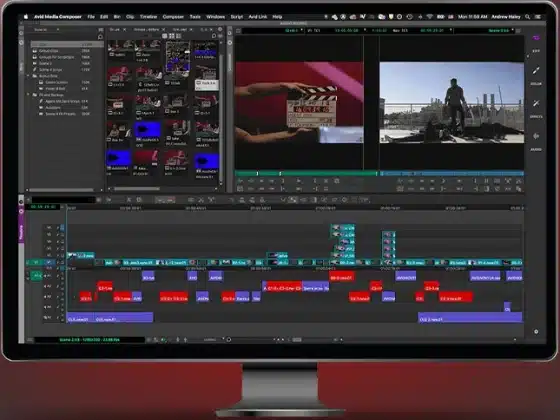The width and height of the screenshot is (560, 420).
Task: Open the Tools menu
Action: (x=195, y=17)
